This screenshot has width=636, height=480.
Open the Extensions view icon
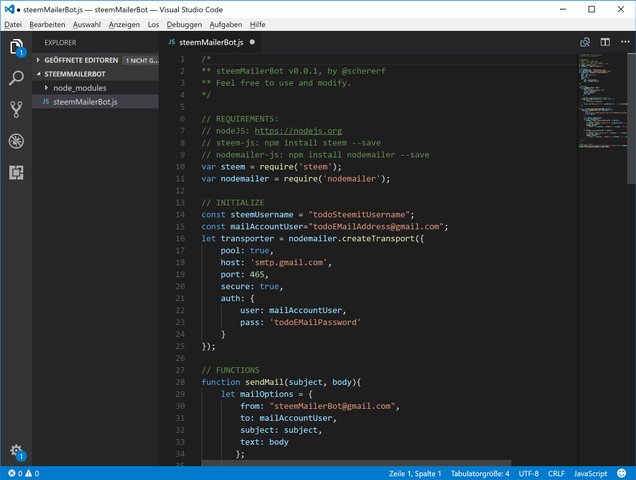pyautogui.click(x=16, y=173)
